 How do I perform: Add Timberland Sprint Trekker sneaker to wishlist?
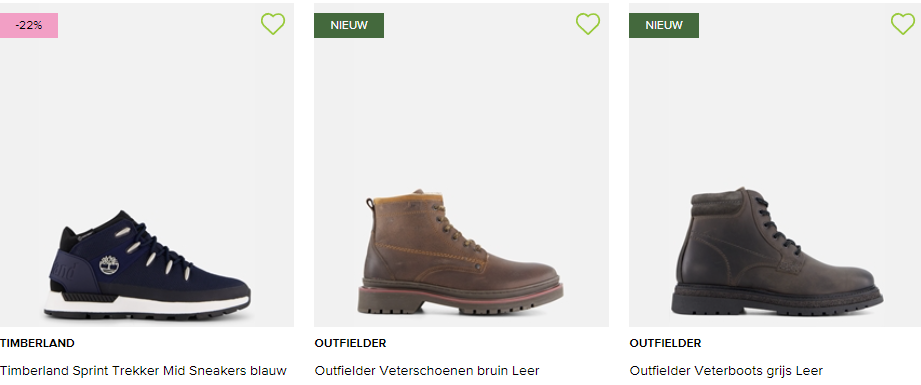pos(273,24)
